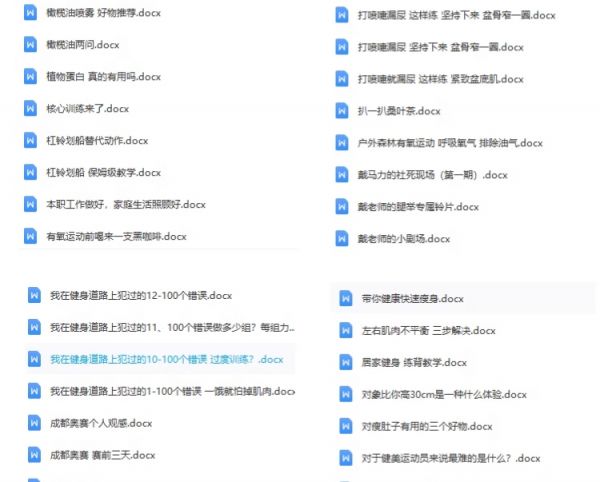
Task: Click file name 左右肌肉不平衡 三步解决.docx
Action: click(428, 331)
